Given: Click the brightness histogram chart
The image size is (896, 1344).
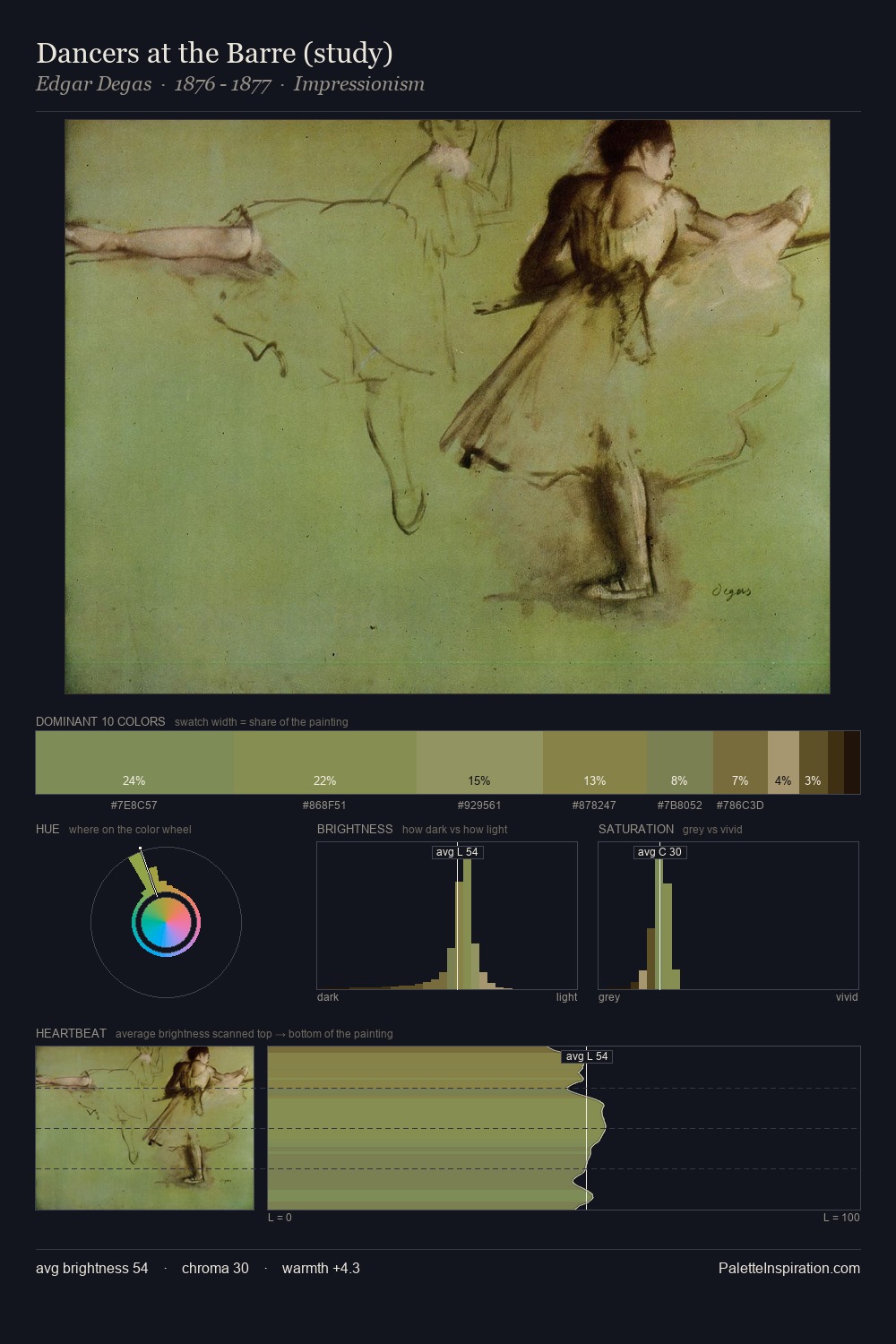Looking at the screenshot, I should click(x=447, y=916).
